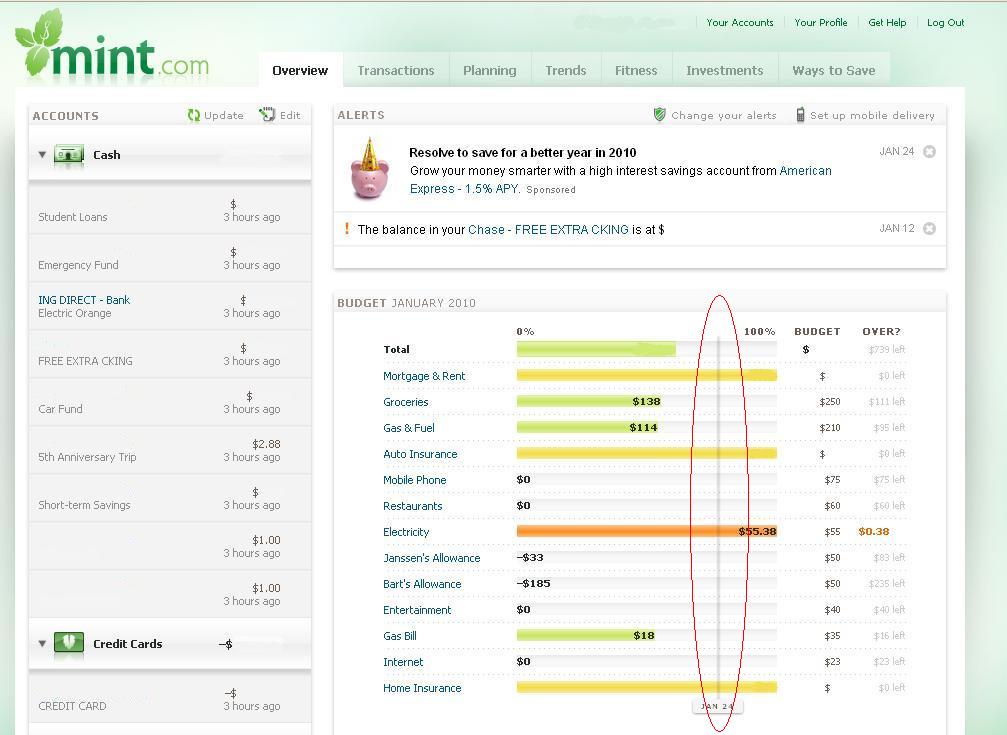Click the shield icon beside Change your alerts
This screenshot has width=1007, height=735.
(x=660, y=114)
